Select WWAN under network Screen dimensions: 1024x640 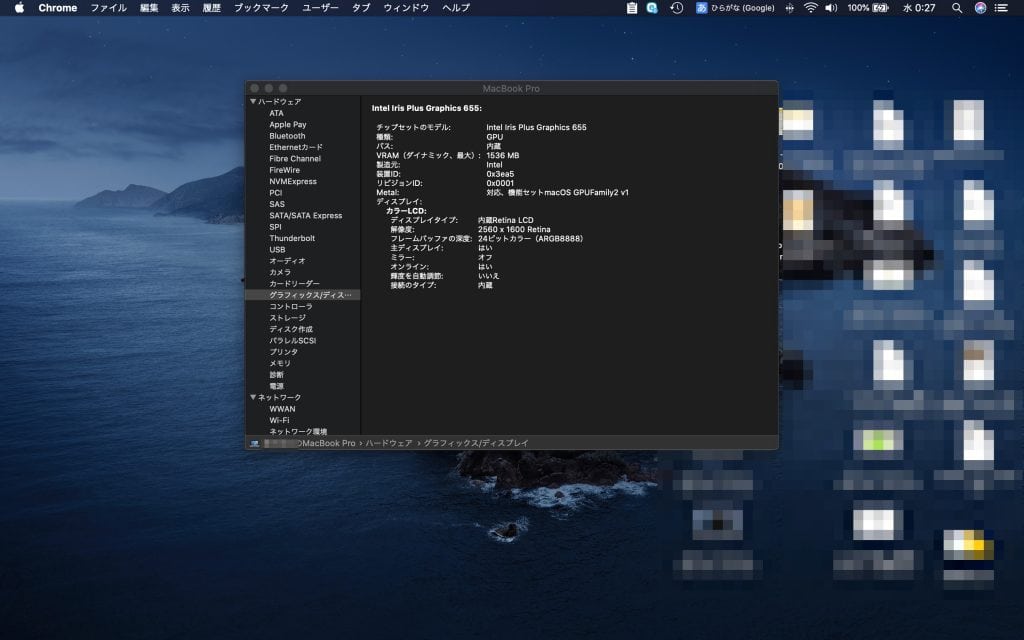point(282,409)
